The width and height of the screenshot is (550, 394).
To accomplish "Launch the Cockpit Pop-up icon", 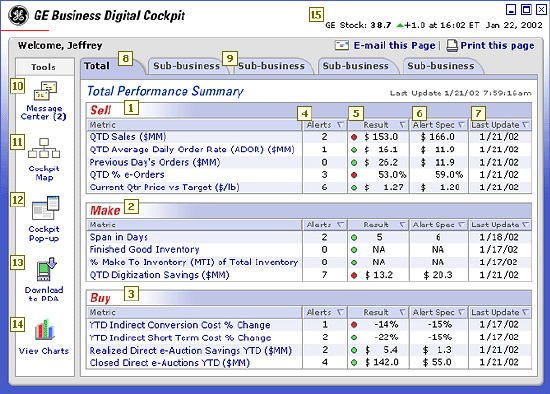I will click(x=46, y=208).
